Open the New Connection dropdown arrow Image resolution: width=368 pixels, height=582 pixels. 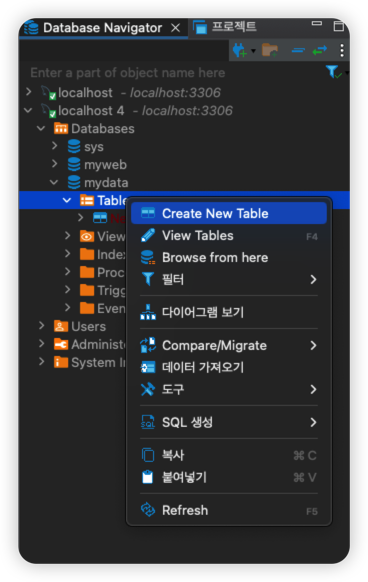(253, 50)
